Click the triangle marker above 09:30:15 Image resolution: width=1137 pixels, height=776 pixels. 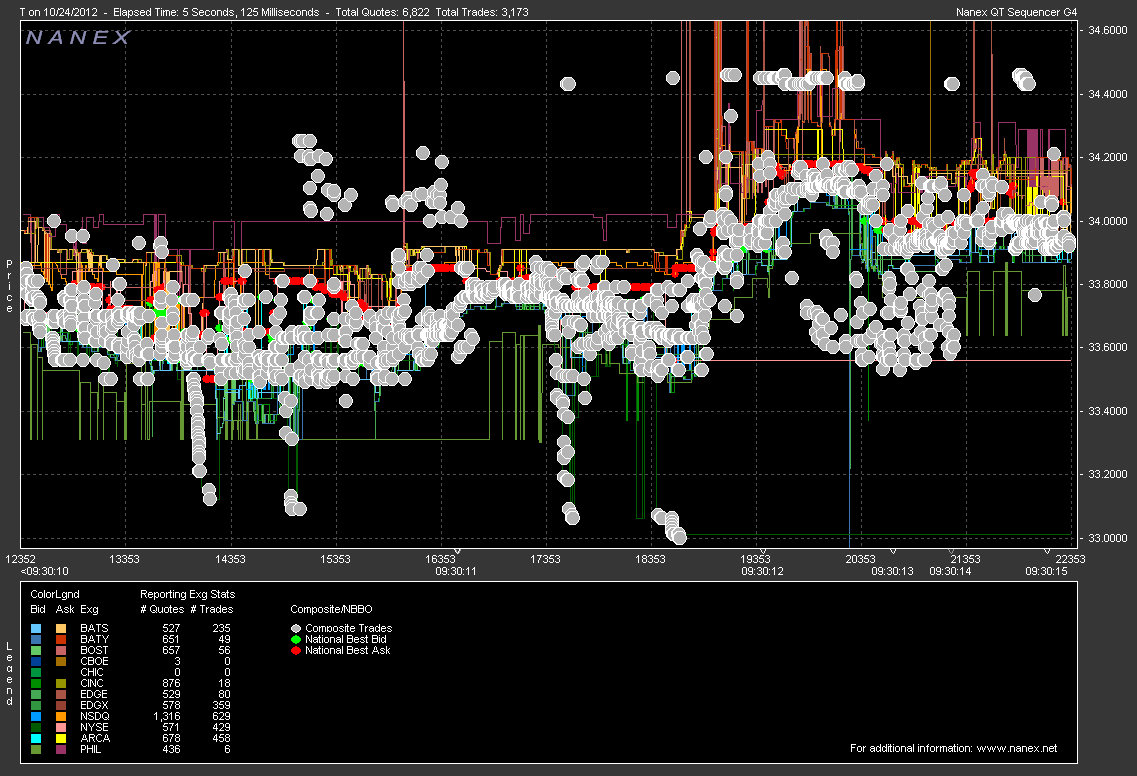pyautogui.click(x=1046, y=552)
